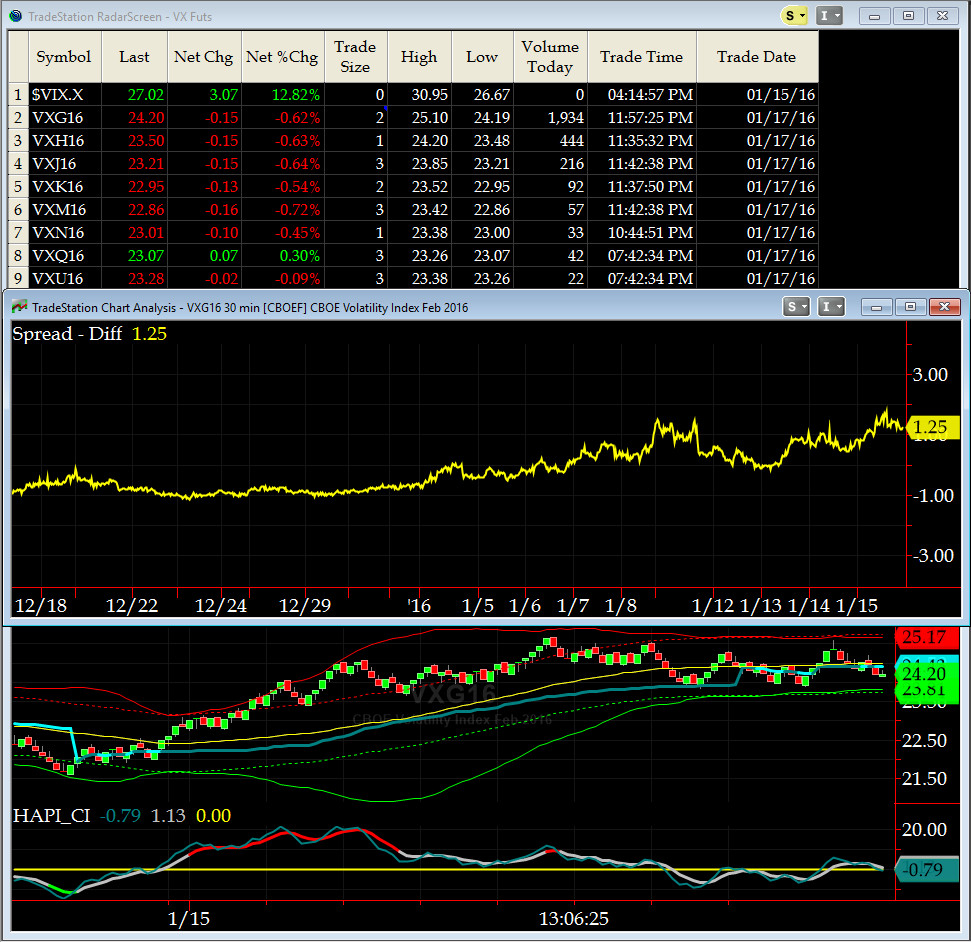Click the HAPI_CI indicator label
Image resolution: width=971 pixels, height=942 pixels.
pyautogui.click(x=51, y=816)
